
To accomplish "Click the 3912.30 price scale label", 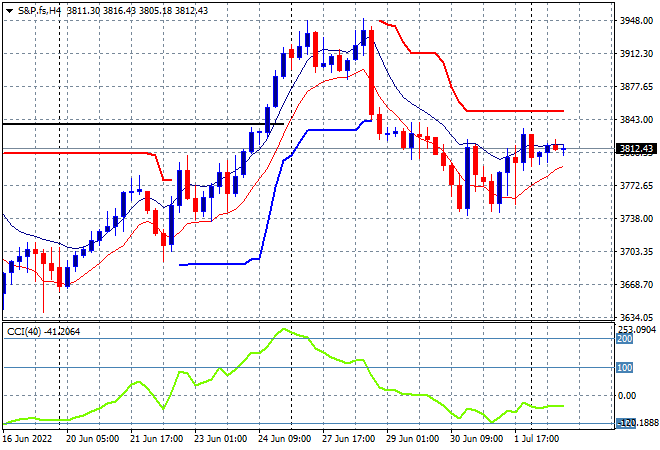I will point(636,54).
